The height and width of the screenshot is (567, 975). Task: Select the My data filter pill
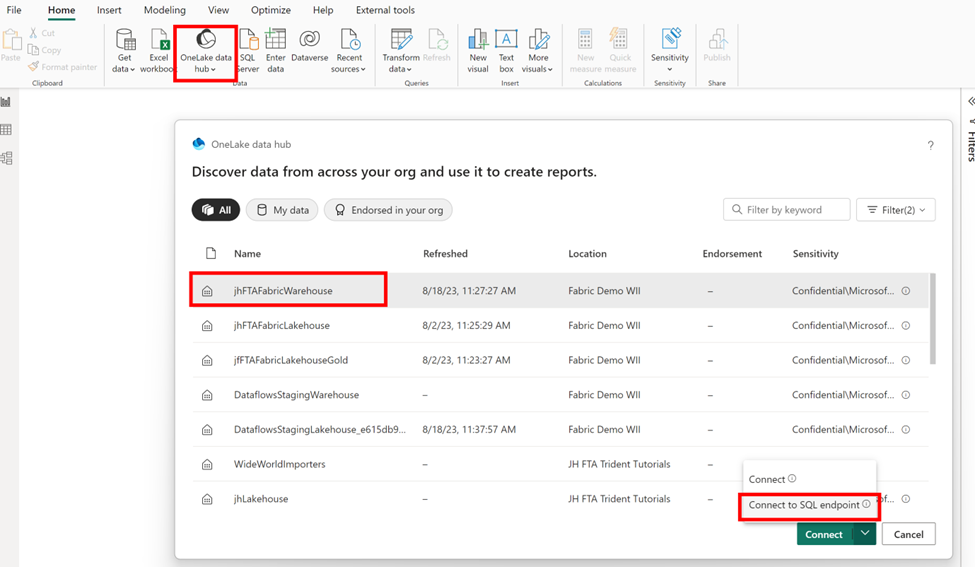coord(282,210)
